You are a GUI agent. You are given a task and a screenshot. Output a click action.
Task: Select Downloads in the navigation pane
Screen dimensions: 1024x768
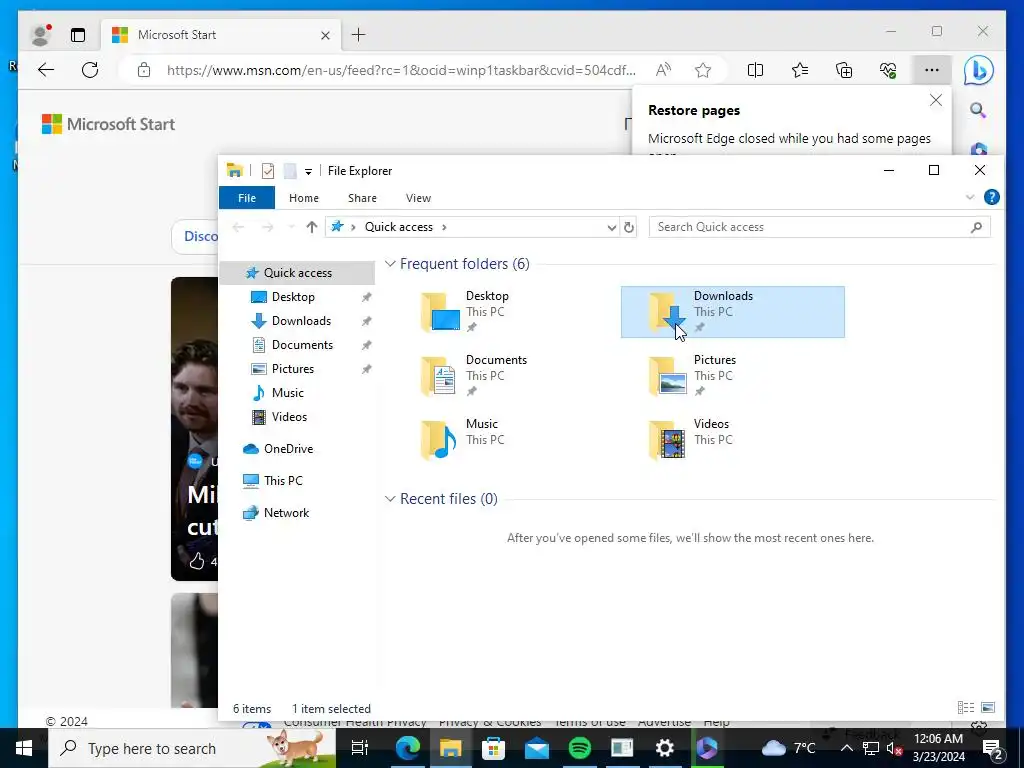click(301, 321)
